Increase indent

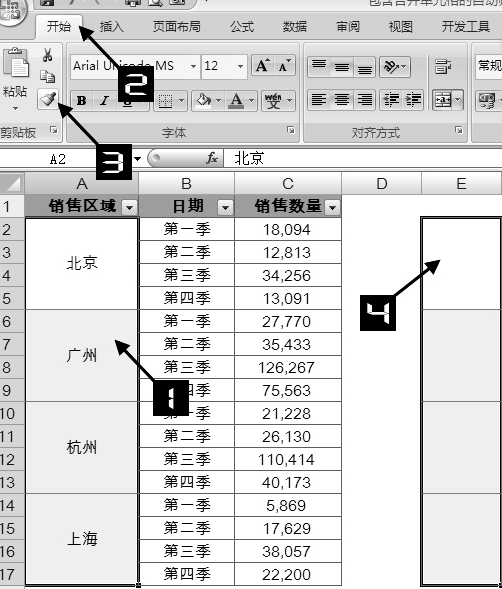point(413,100)
